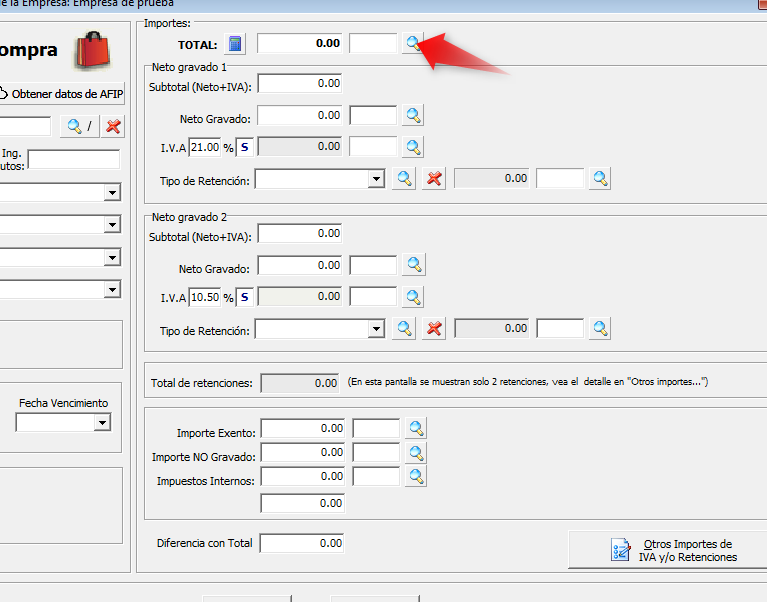Viewport: 767px width, 602px height.
Task: Open the Fecha Vencimiento date dropdown
Action: (x=101, y=423)
